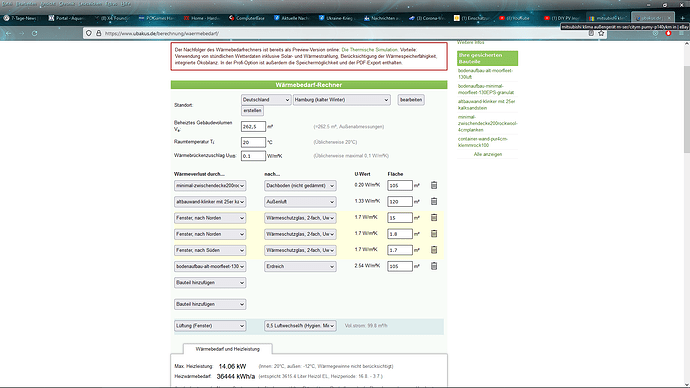This screenshot has width=690, height=388.
Task: Delete the bodenaufbau-alt-moorfleet row with trash icon
Action: [x=434, y=266]
